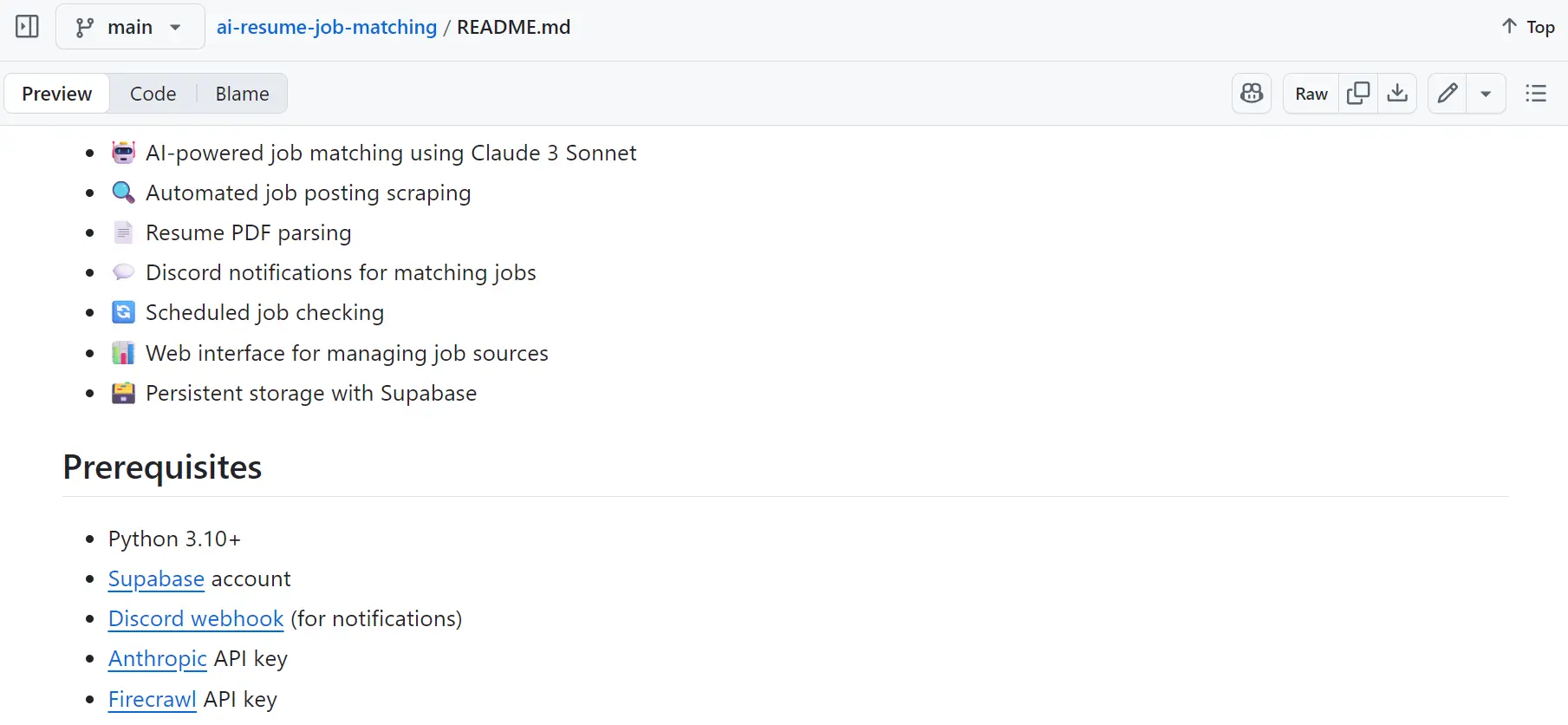This screenshot has height=725, width=1568.
Task: Open the Supabase link
Action: 156,578
